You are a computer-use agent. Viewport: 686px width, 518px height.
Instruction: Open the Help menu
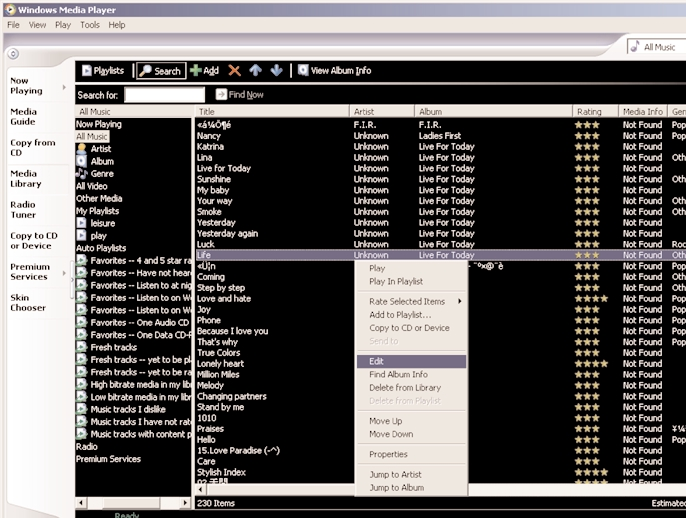coord(116,25)
